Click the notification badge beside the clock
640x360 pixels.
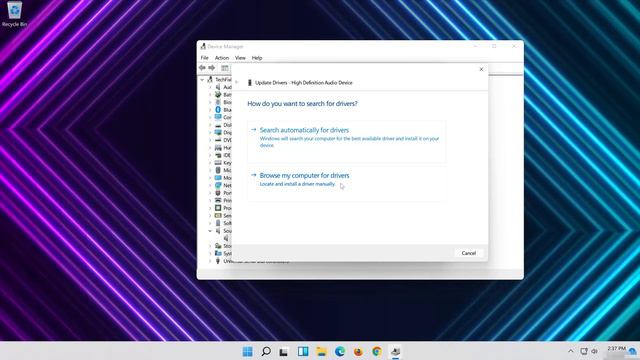pyautogui.click(x=633, y=351)
